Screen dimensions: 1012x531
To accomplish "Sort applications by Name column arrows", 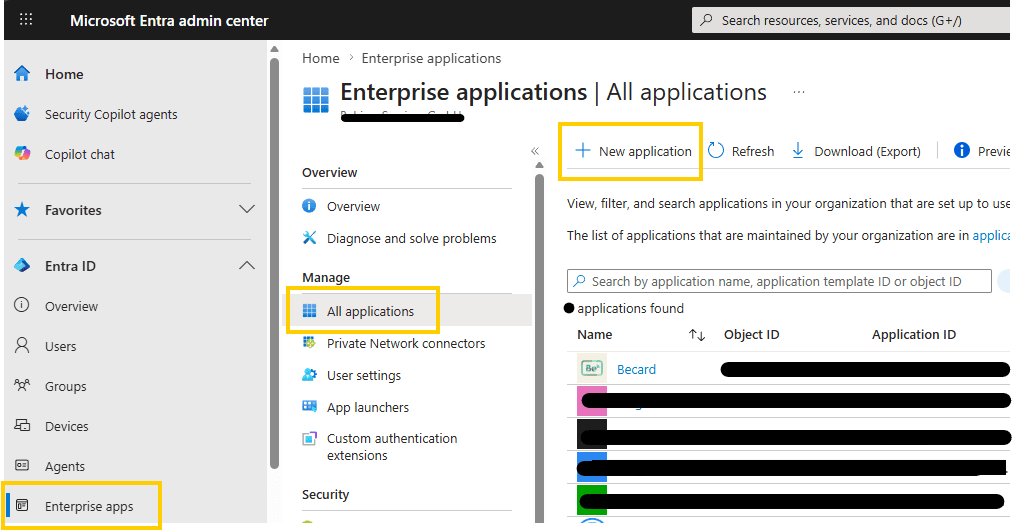I will click(x=696, y=335).
